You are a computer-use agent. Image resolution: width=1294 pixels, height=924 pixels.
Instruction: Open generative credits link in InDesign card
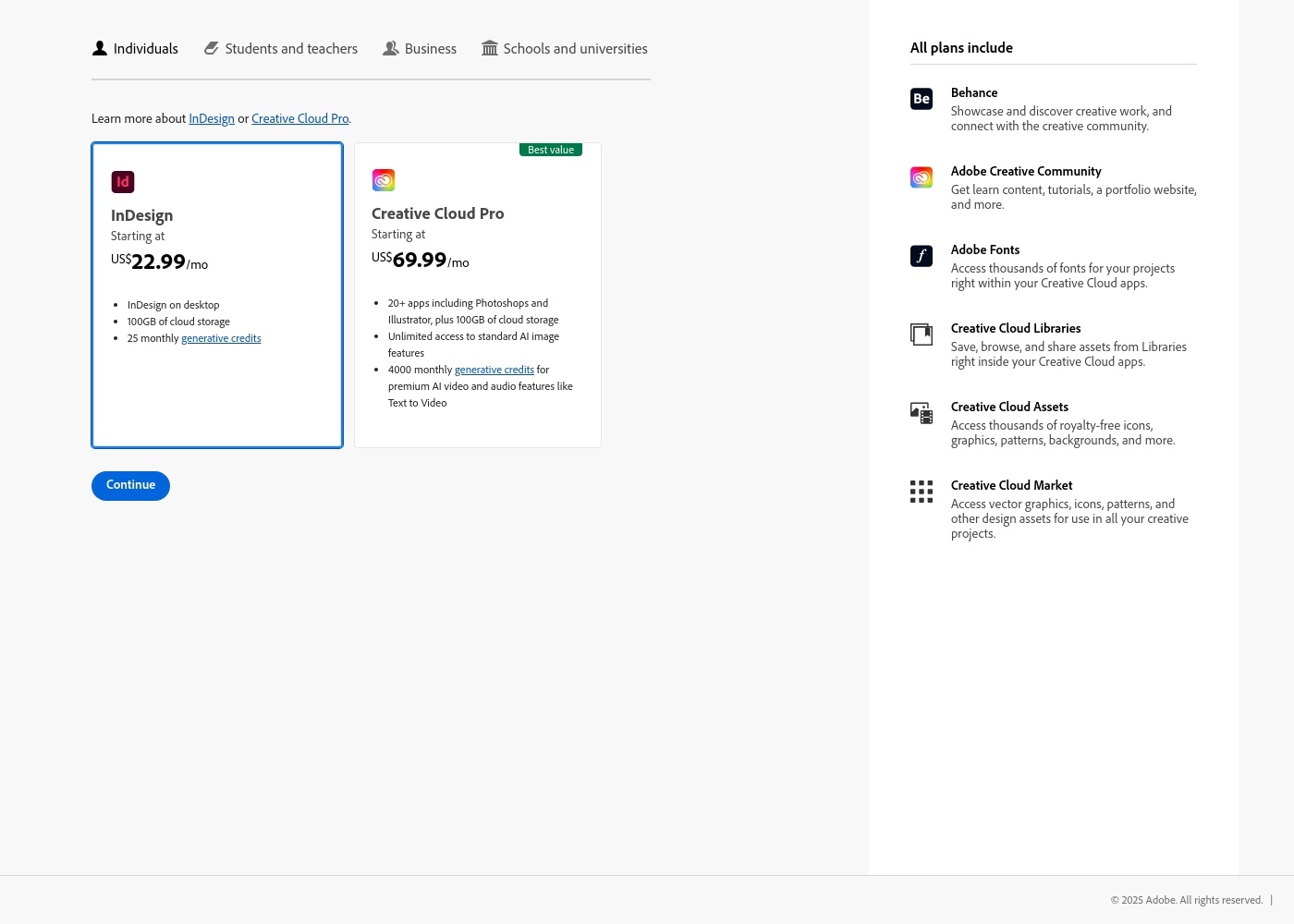(x=221, y=339)
